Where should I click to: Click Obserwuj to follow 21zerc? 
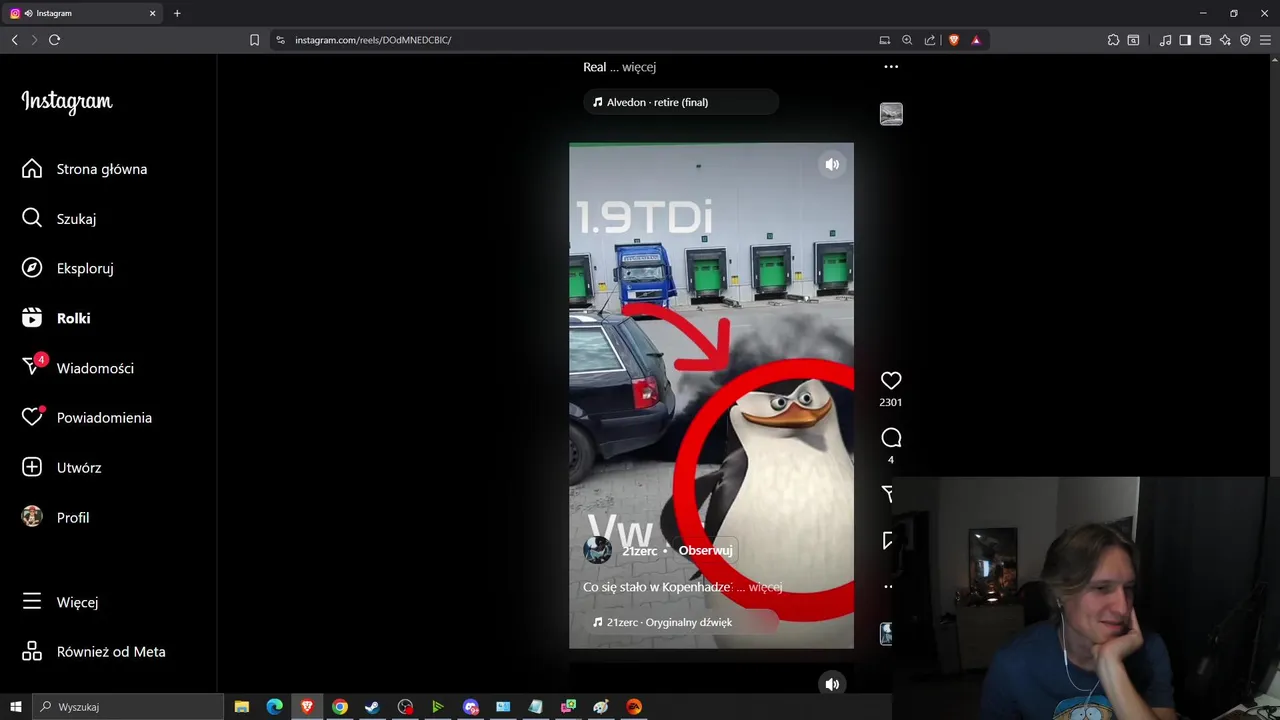pyautogui.click(x=705, y=551)
